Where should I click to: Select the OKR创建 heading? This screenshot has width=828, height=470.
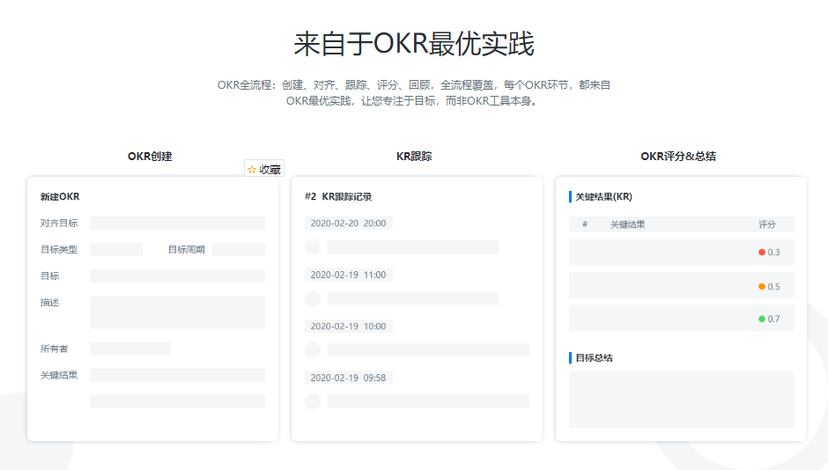(150, 156)
